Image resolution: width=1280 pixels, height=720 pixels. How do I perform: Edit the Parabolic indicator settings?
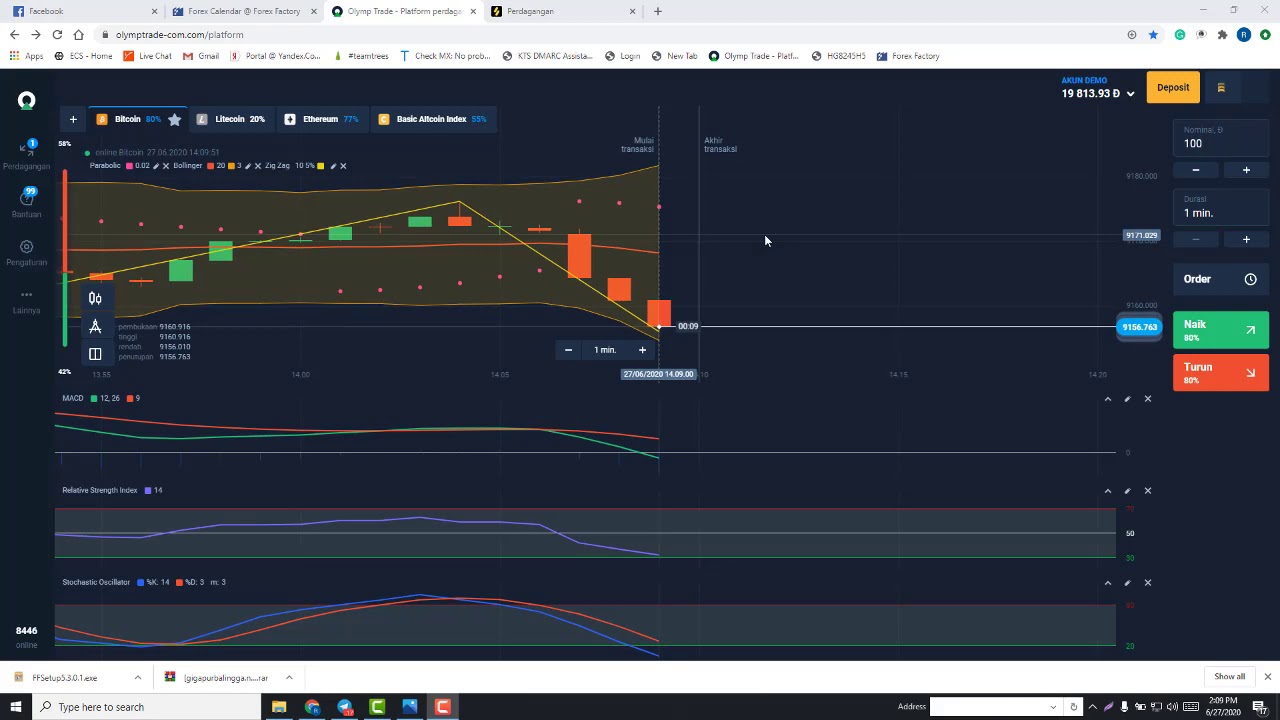pos(155,166)
